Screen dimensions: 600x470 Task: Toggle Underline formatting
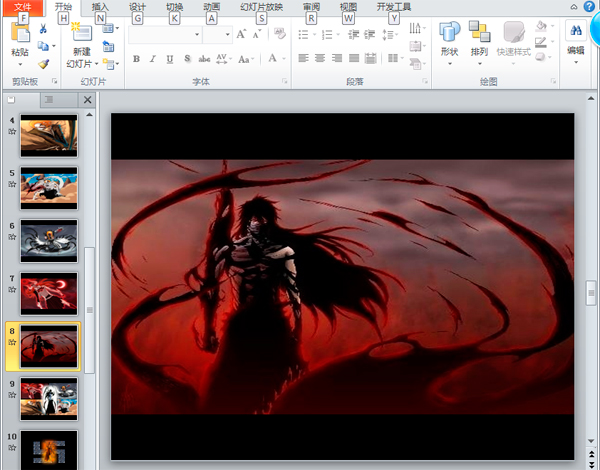pyautogui.click(x=170, y=59)
